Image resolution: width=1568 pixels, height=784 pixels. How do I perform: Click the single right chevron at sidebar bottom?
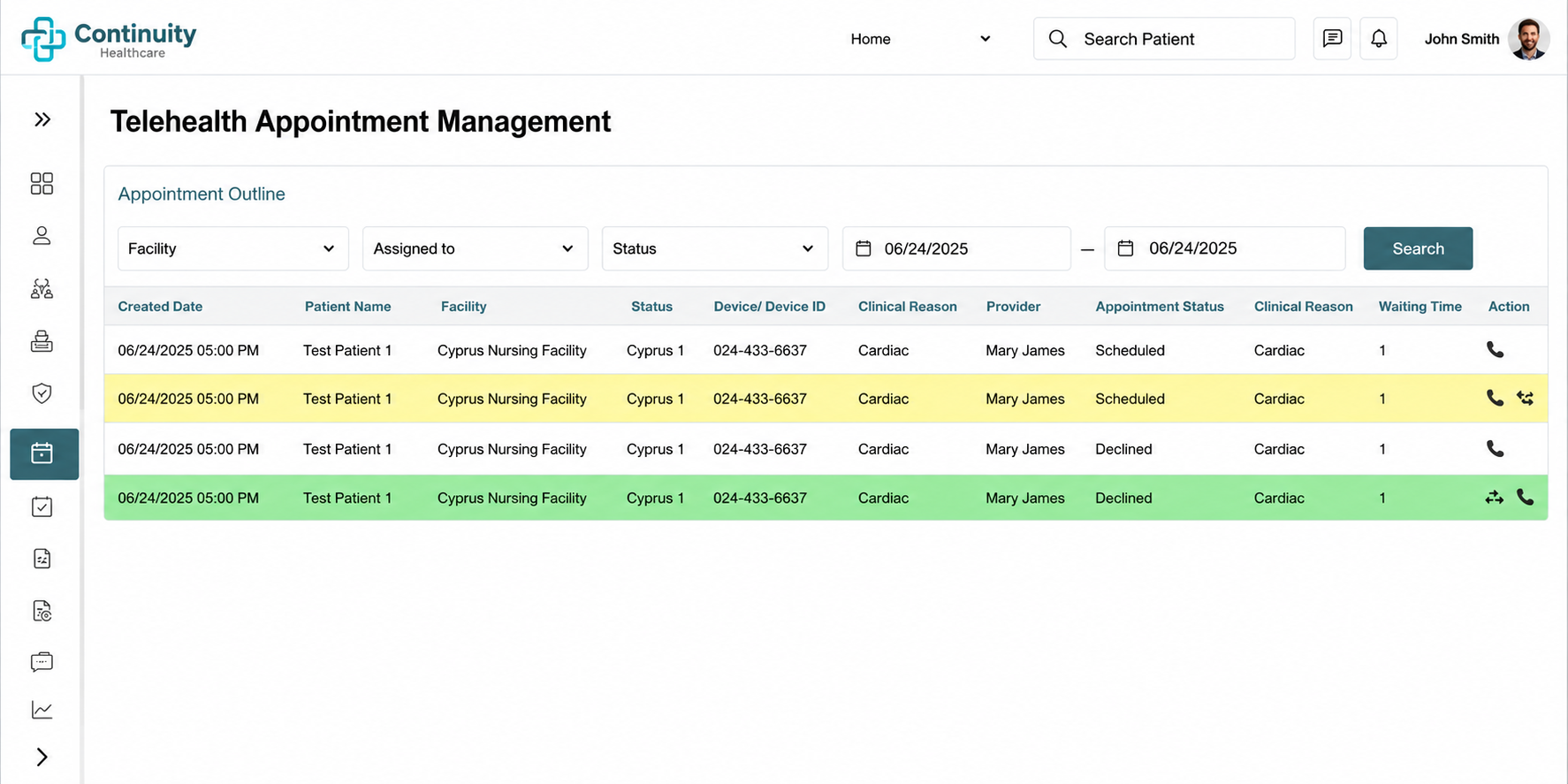(42, 757)
